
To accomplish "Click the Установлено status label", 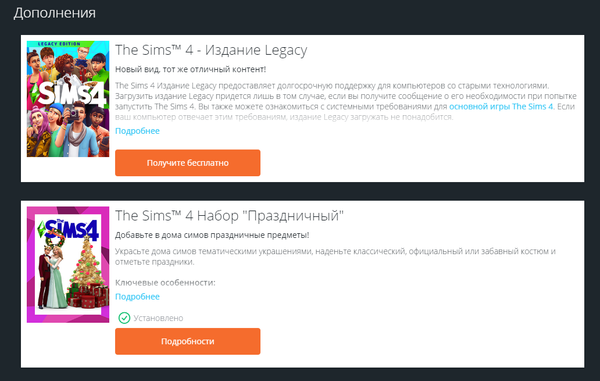I will coord(158,318).
